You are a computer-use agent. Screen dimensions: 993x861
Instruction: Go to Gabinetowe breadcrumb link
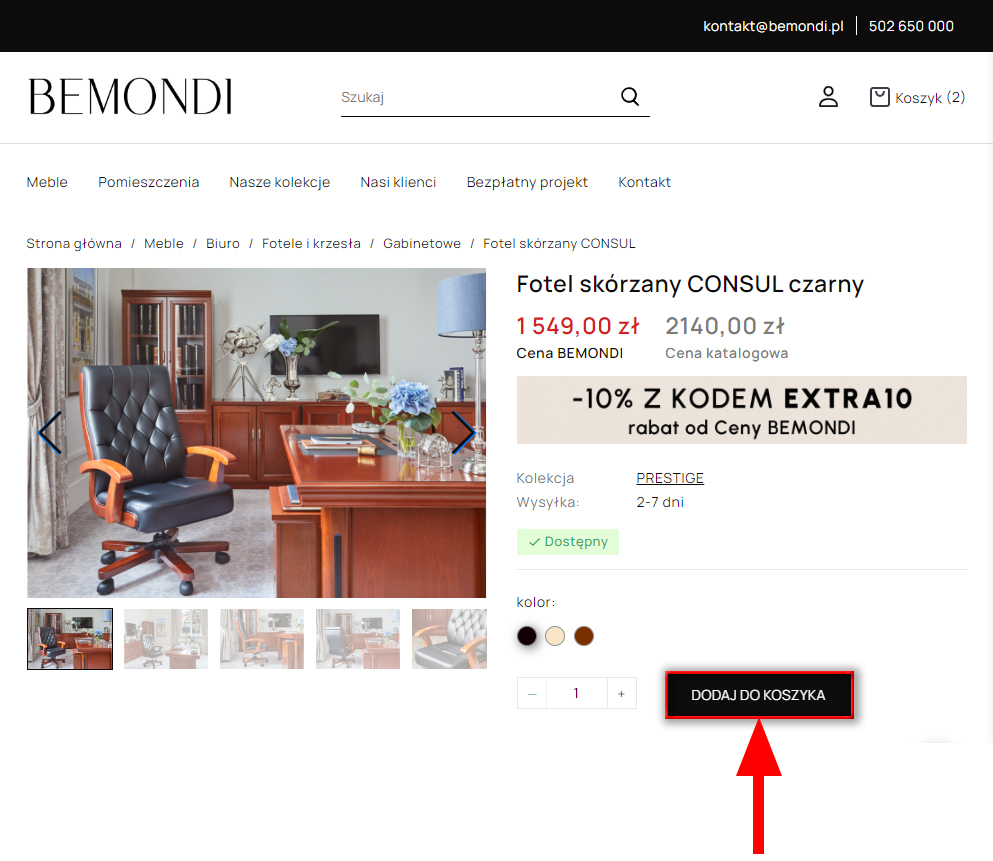pyautogui.click(x=422, y=244)
